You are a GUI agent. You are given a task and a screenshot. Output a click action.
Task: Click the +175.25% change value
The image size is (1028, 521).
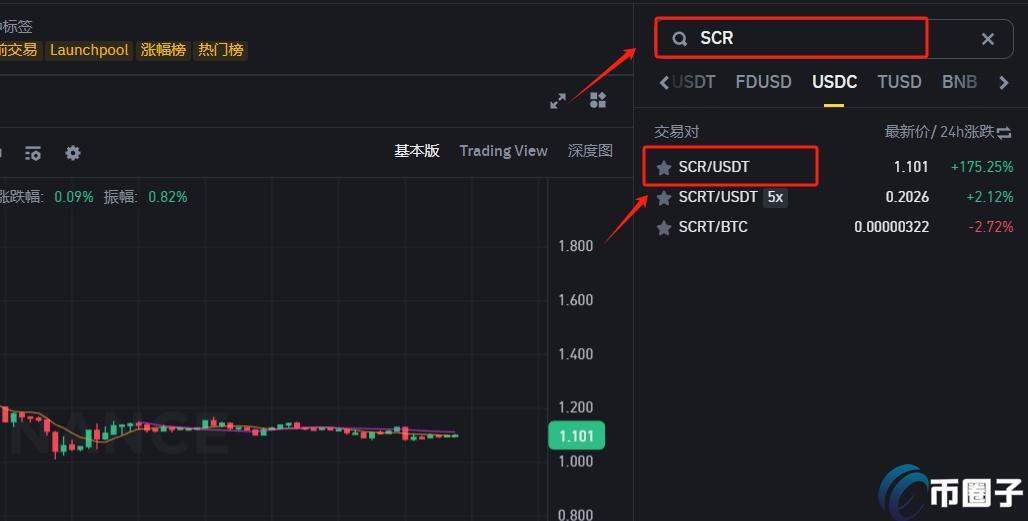tap(981, 167)
